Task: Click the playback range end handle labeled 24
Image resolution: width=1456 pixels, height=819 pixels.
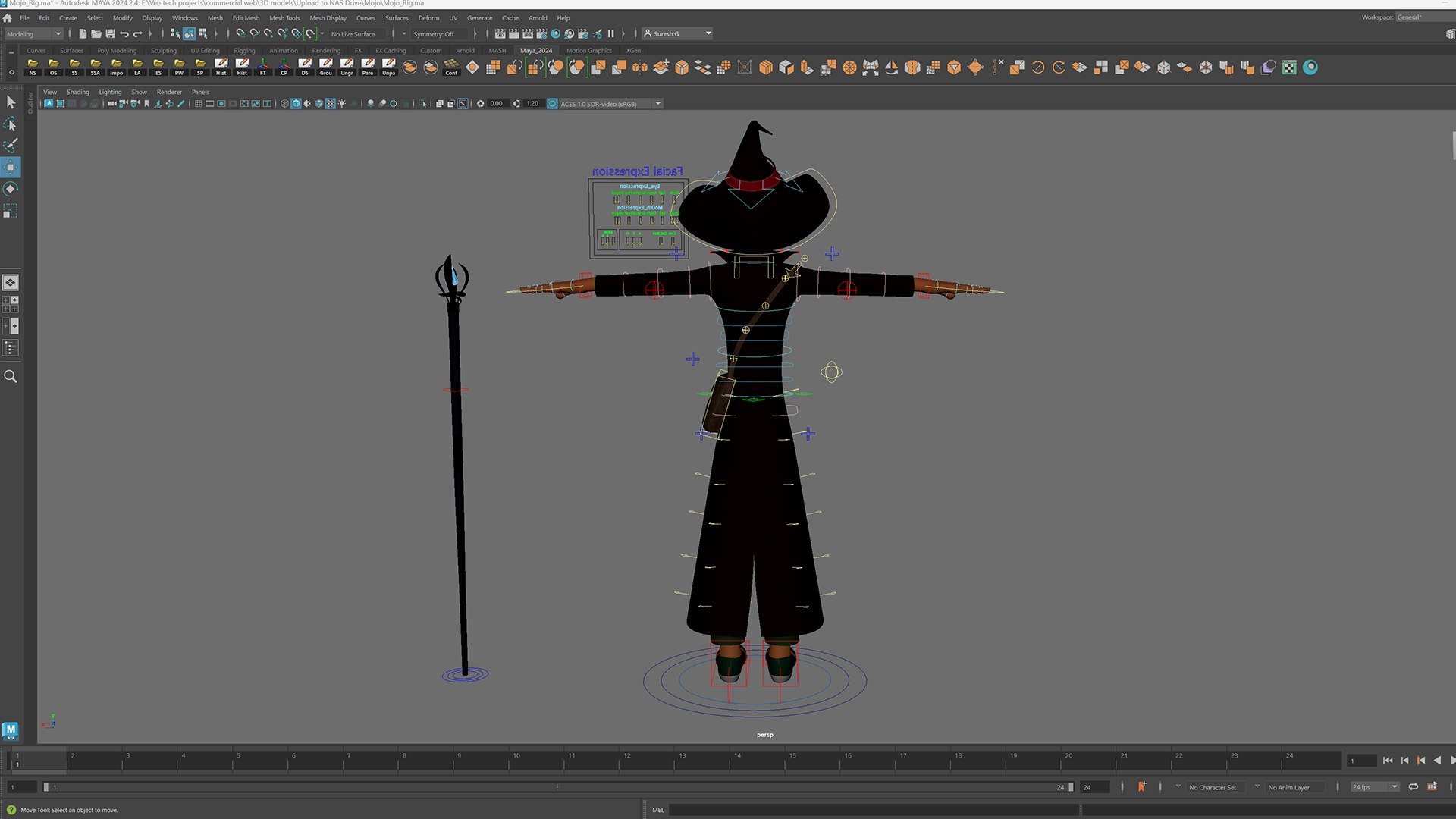Action: (1071, 787)
